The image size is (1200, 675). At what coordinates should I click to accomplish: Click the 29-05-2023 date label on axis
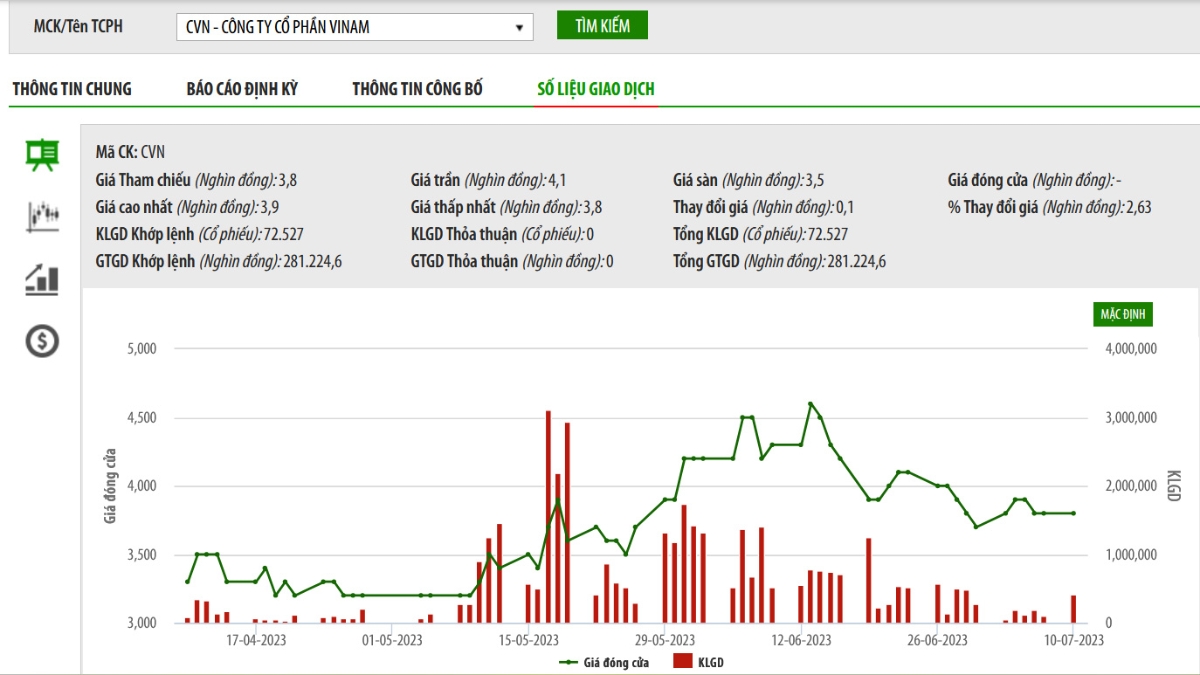coord(665,640)
